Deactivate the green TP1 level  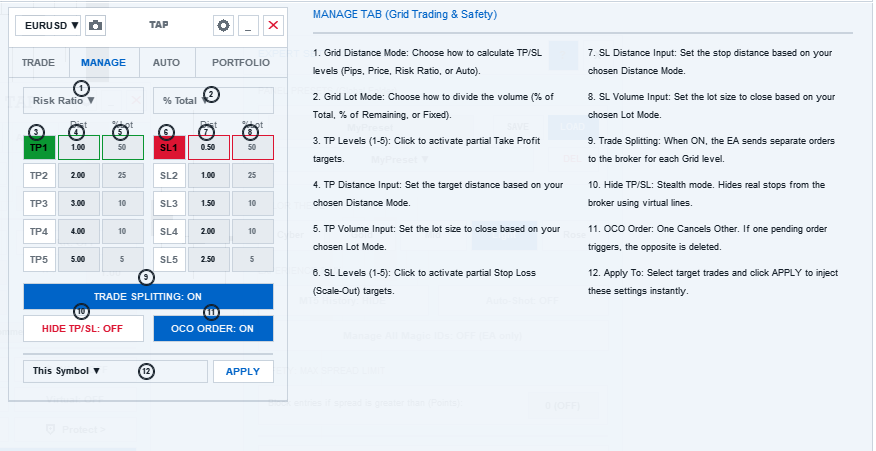[x=39, y=148]
